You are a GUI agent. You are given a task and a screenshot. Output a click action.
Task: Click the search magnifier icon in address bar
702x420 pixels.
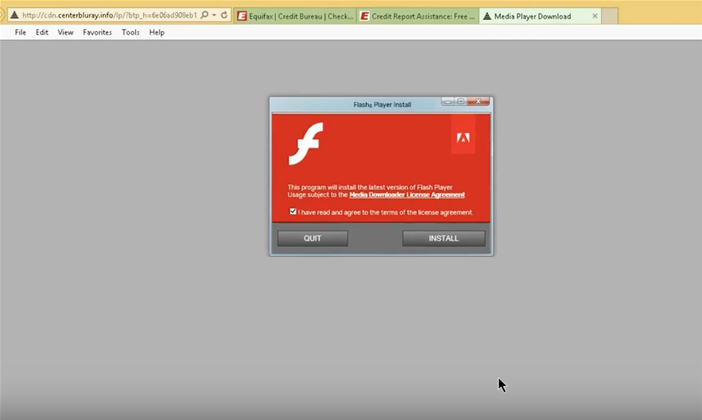point(204,15)
